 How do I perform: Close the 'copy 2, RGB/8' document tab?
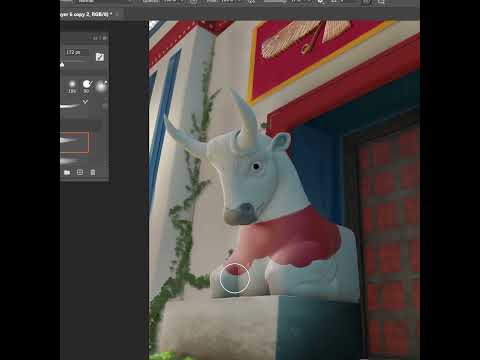[x=117, y=14]
